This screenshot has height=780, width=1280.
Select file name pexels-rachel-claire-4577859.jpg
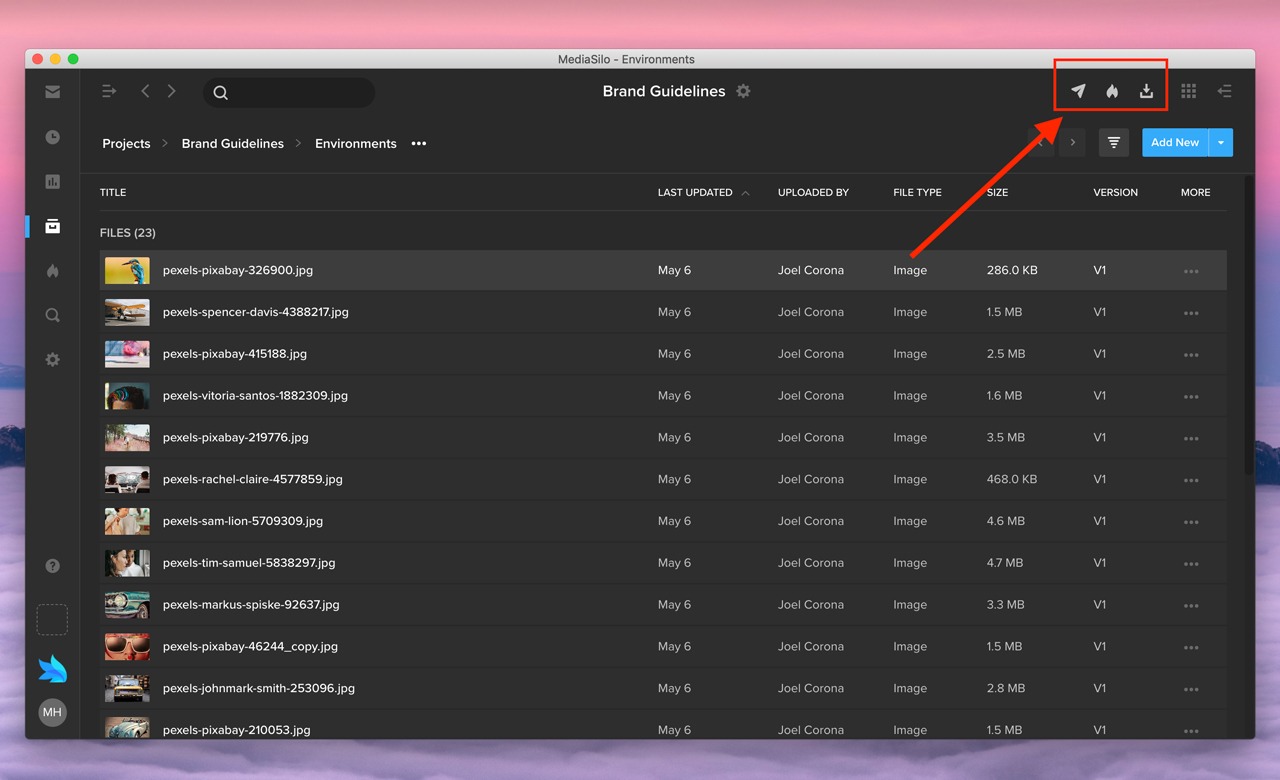coord(253,479)
